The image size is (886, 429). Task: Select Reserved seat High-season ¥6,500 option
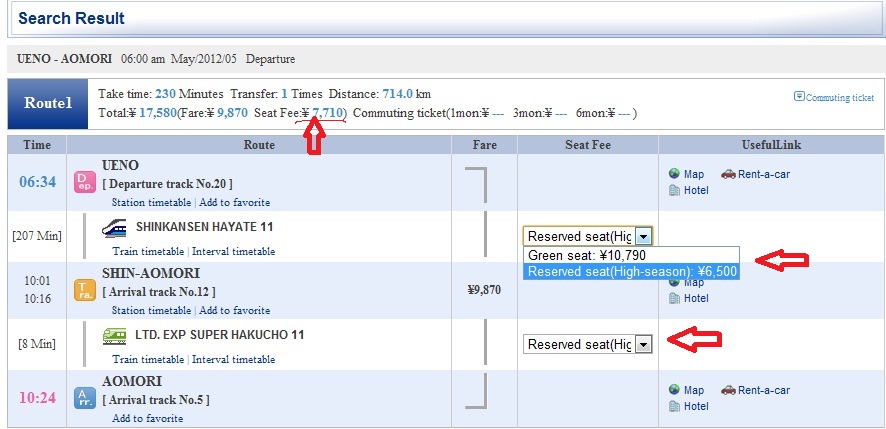coord(631,272)
